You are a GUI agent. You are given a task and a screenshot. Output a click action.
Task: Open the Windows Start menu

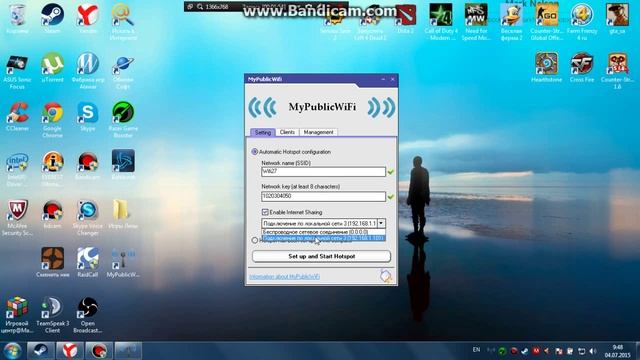(12, 351)
